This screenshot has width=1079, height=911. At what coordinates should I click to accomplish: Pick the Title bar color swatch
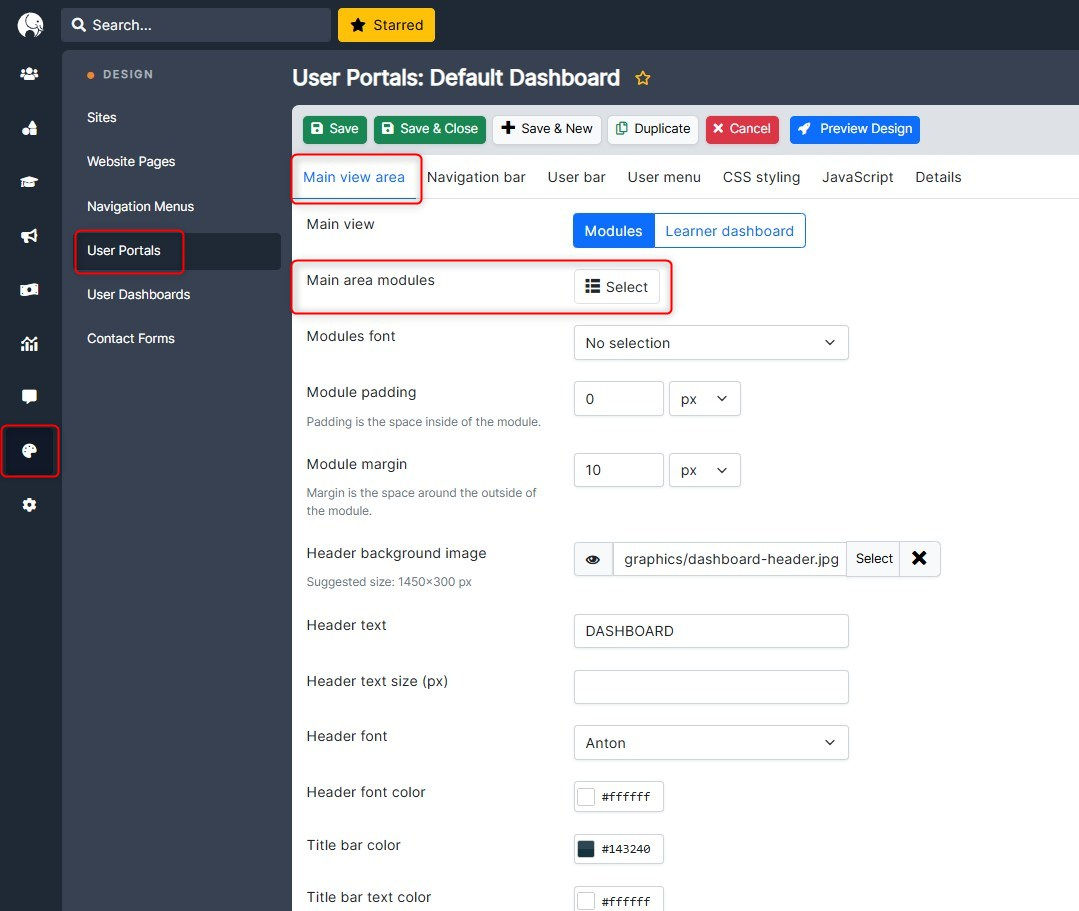click(586, 849)
